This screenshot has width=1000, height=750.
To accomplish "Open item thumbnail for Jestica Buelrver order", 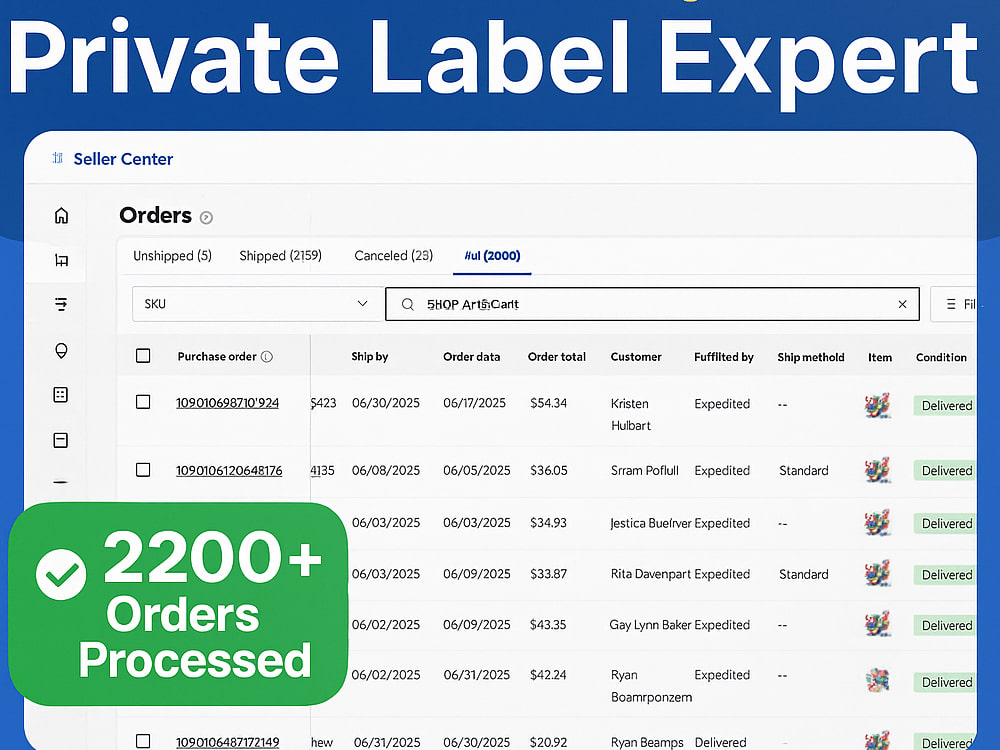I will point(878,522).
